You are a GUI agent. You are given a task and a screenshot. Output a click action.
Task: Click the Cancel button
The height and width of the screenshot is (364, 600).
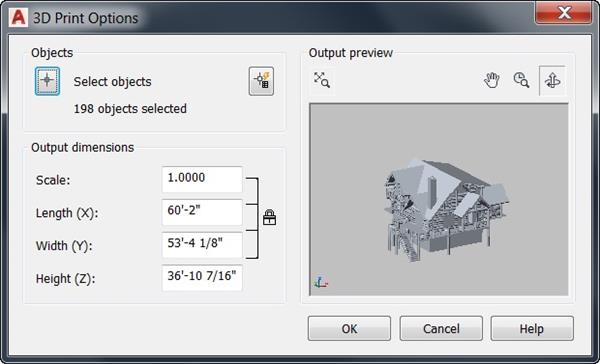(441, 328)
